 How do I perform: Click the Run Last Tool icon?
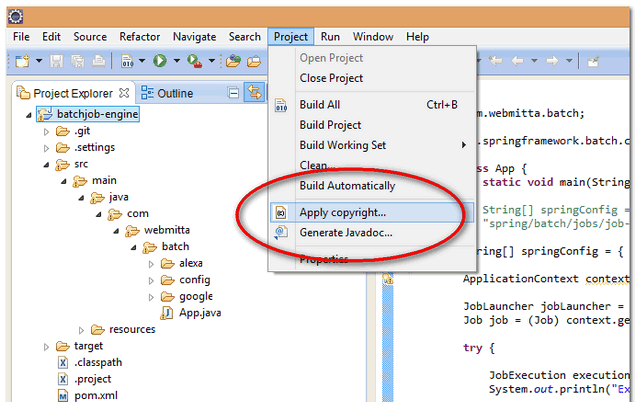194,61
